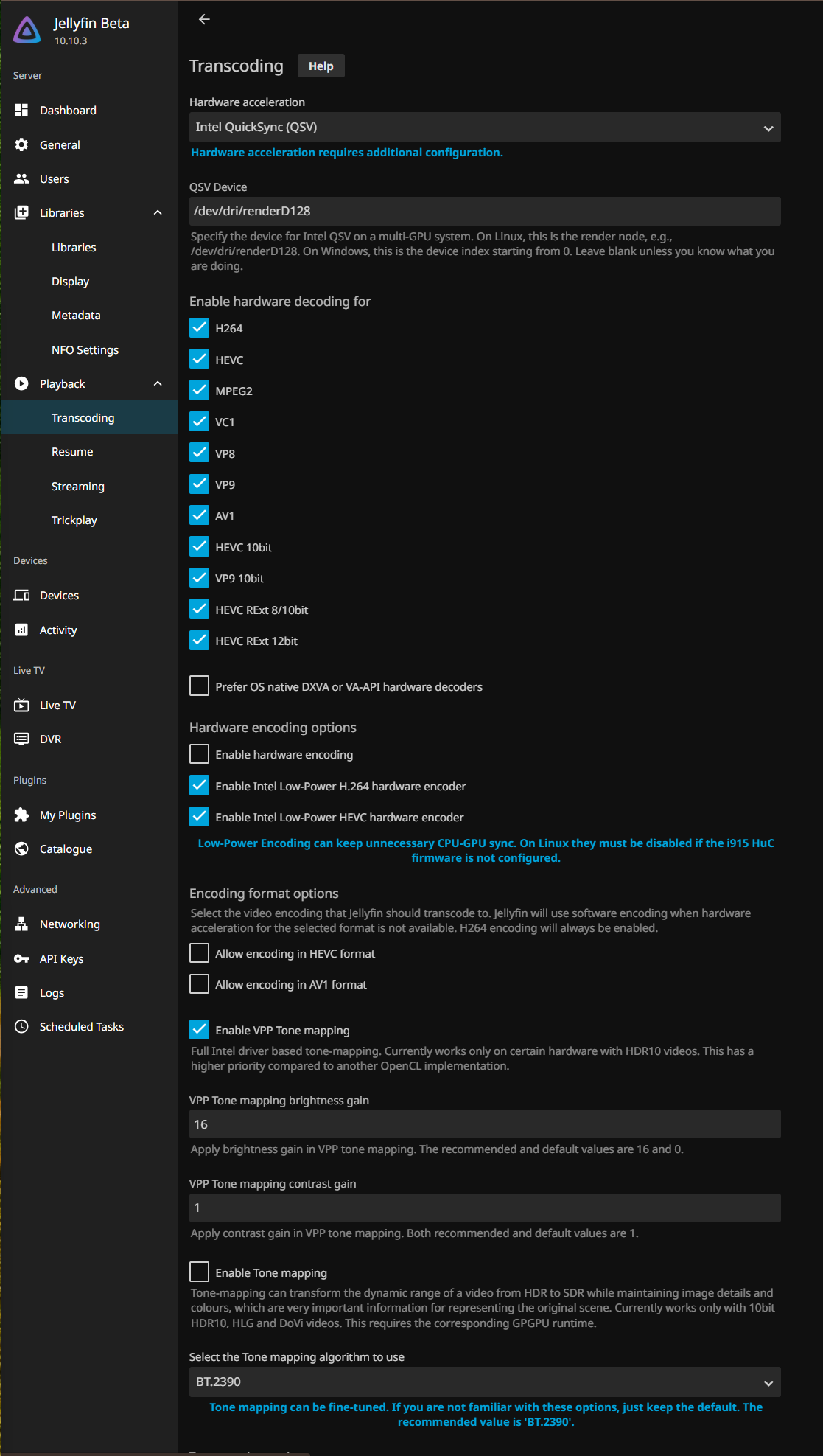823x1456 pixels.
Task: Open the Hardware acceleration dropdown
Action: pyautogui.click(x=484, y=128)
